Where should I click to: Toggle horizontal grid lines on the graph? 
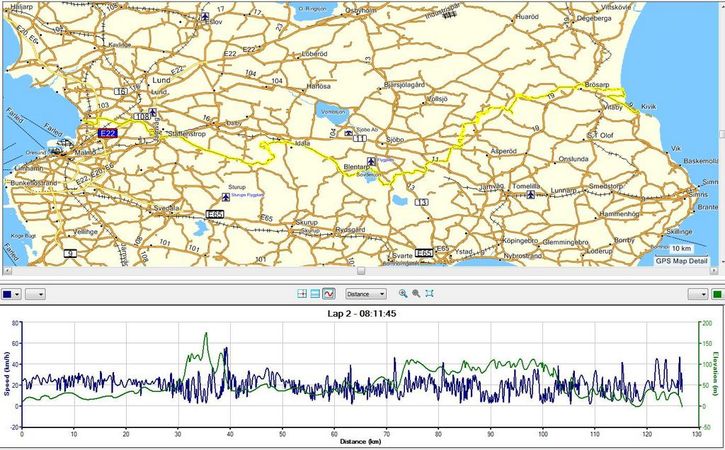pos(315,294)
